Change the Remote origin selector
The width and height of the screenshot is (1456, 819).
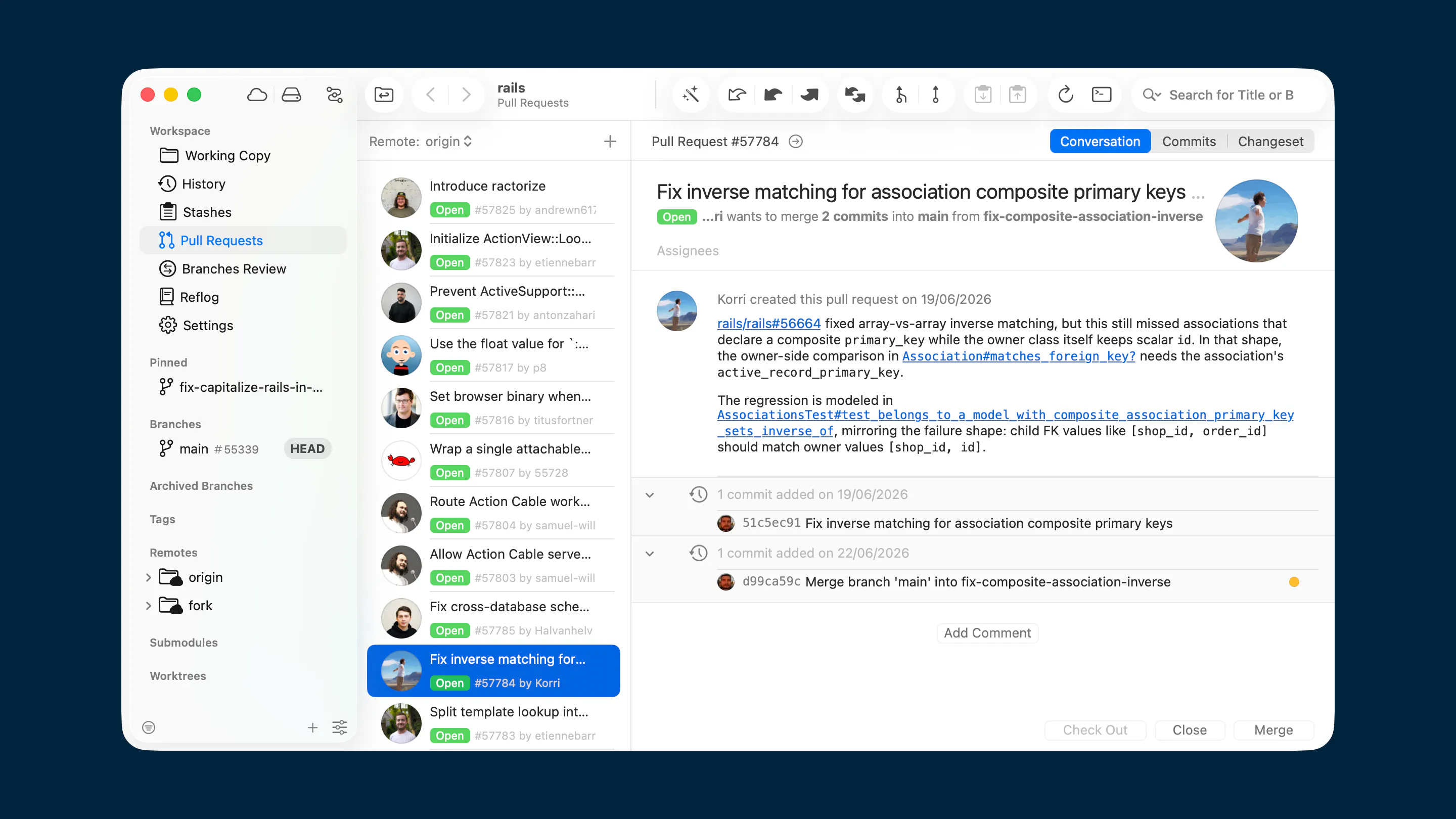click(x=449, y=142)
